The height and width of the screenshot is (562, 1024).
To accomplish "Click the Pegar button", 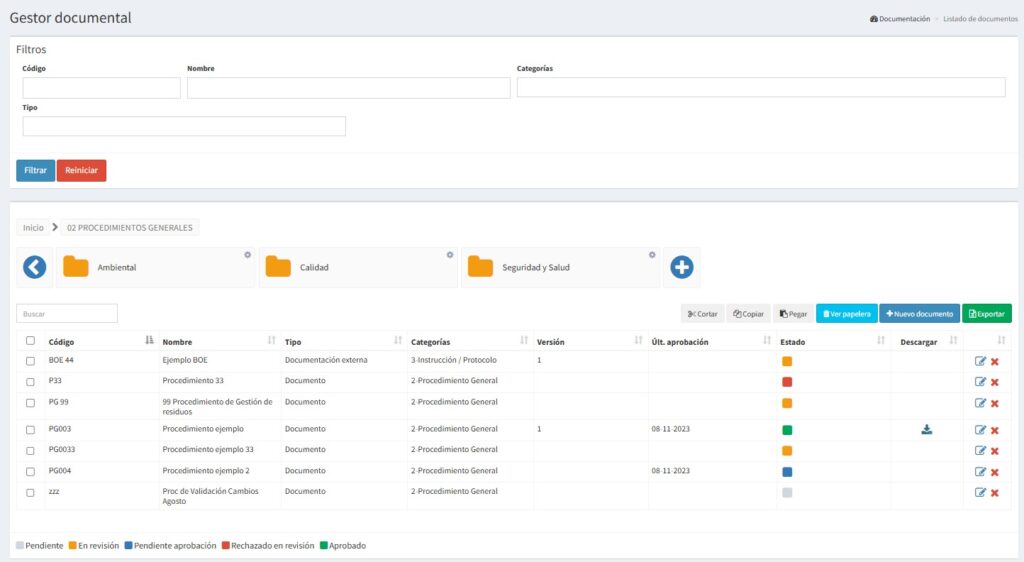I will tap(793, 314).
